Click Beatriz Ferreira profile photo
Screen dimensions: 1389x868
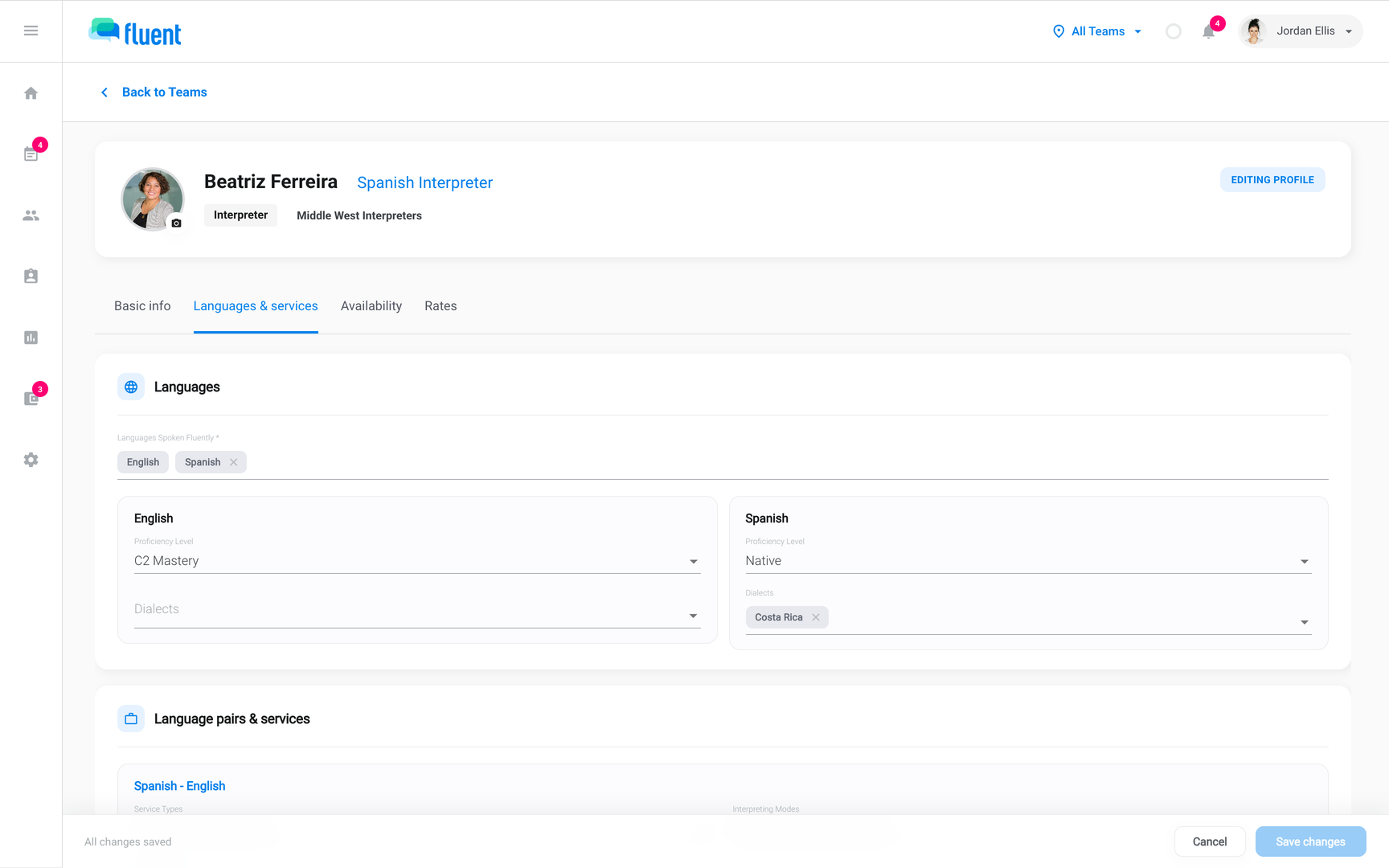pyautogui.click(x=152, y=199)
